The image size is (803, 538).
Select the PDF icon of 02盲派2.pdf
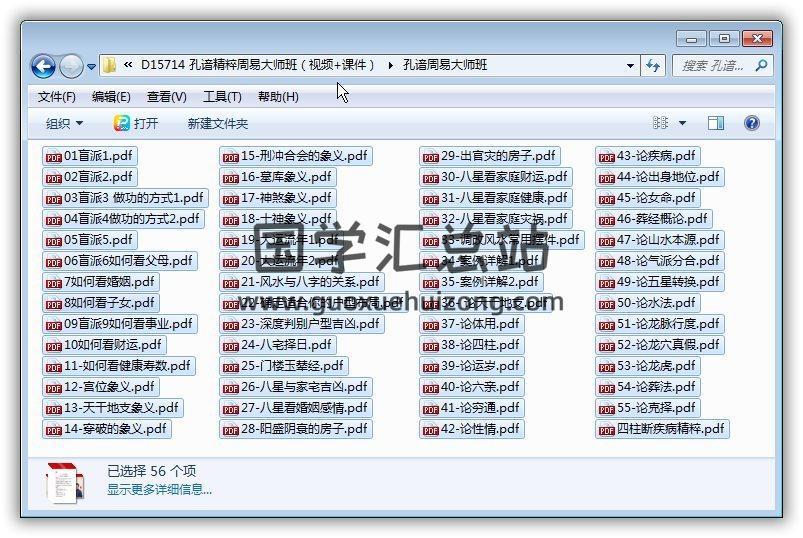pyautogui.click(x=53, y=178)
